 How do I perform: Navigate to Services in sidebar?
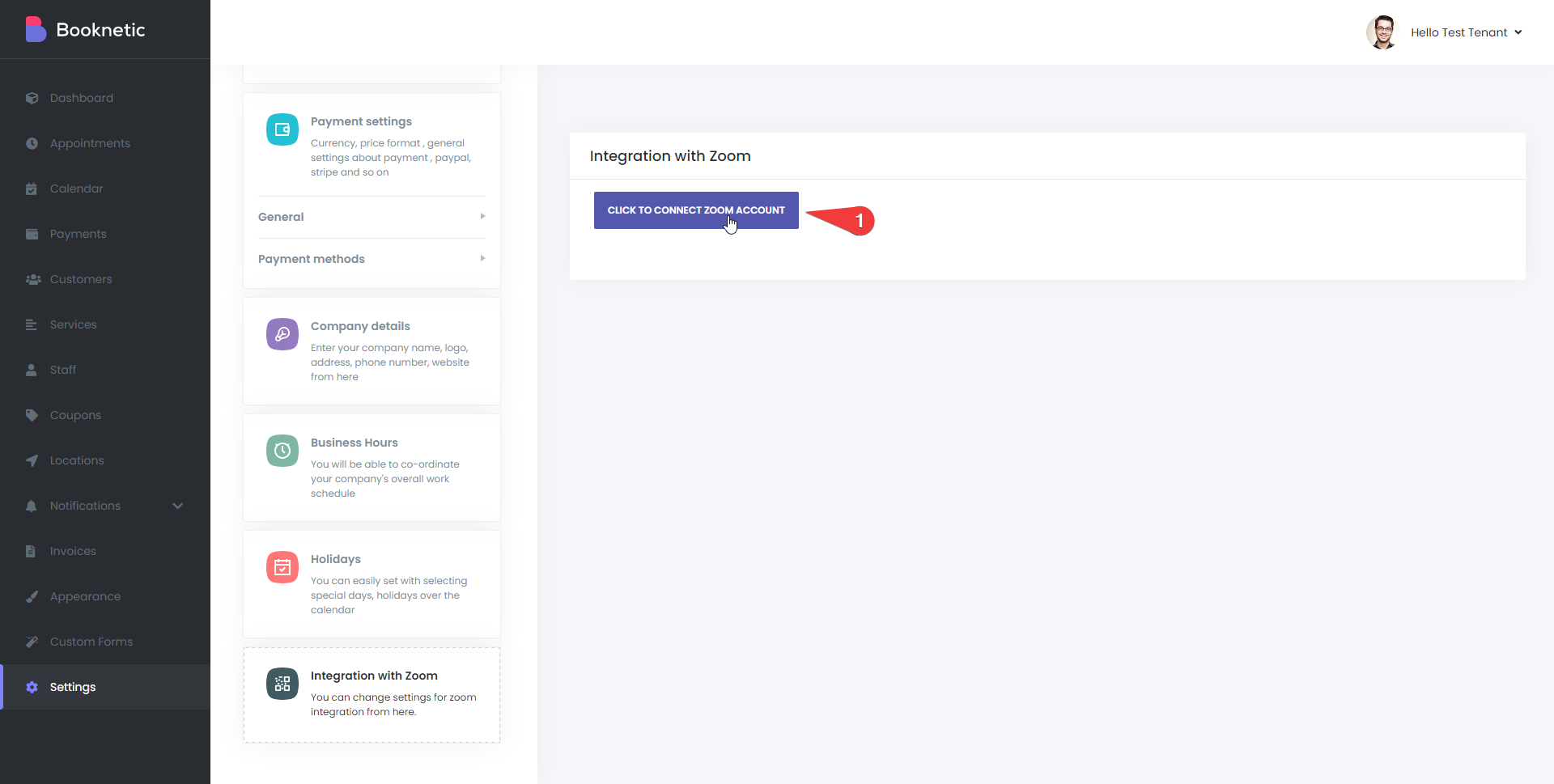tap(105, 324)
